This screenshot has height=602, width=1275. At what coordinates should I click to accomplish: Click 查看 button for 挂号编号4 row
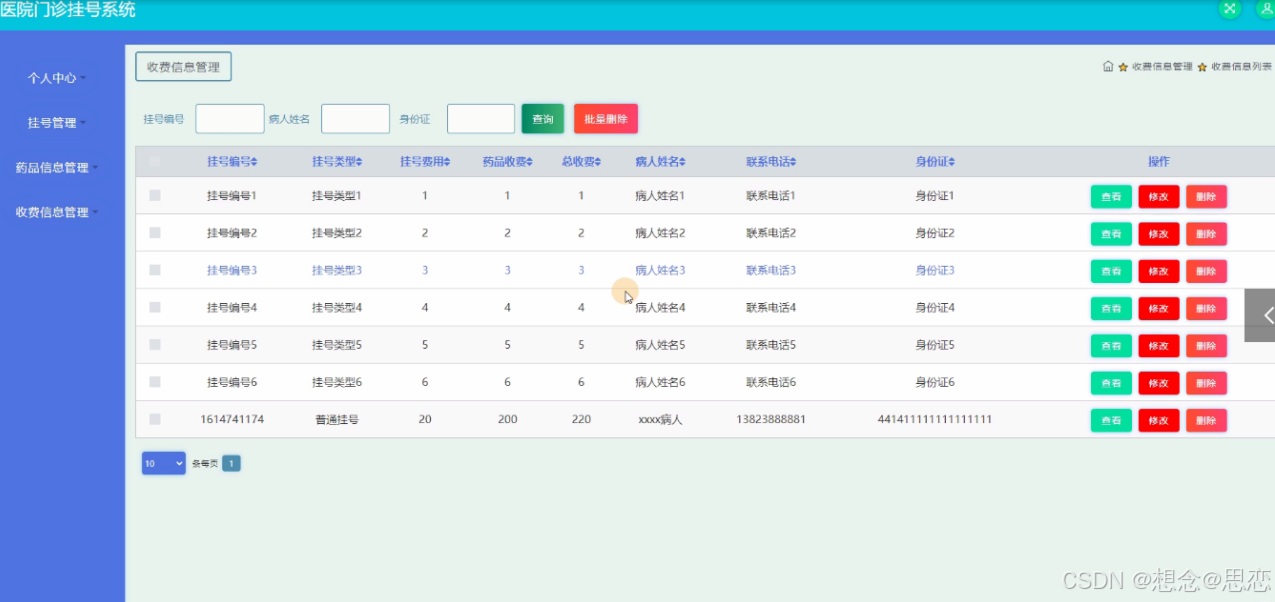point(1111,308)
